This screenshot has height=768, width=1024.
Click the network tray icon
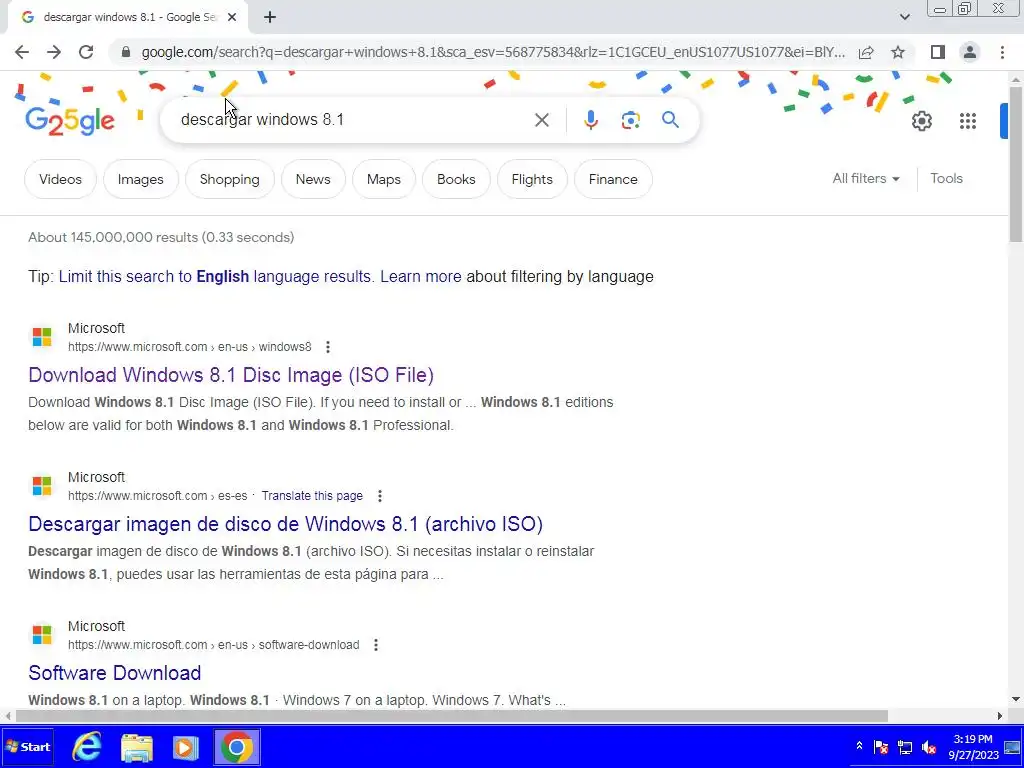coord(904,747)
